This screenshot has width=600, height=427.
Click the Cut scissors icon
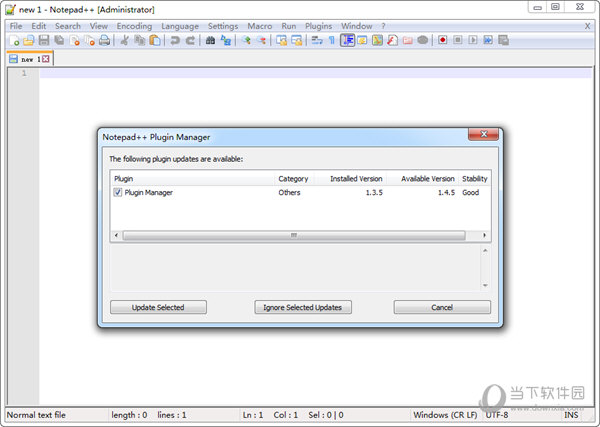[x=124, y=40]
